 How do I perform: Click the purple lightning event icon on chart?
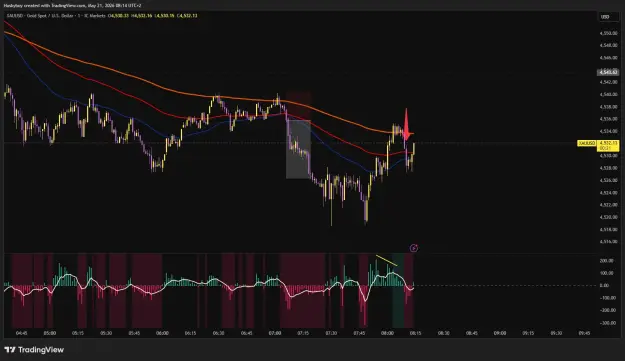pos(414,248)
